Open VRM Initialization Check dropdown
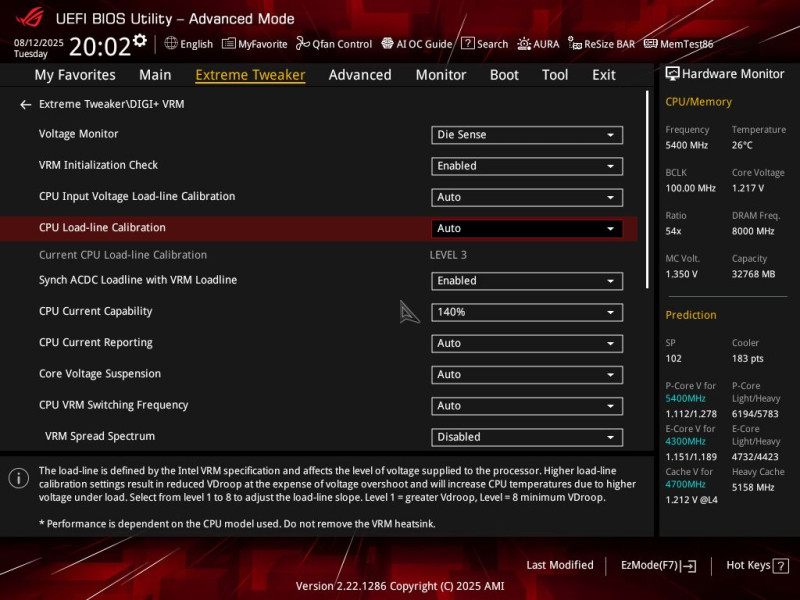The image size is (800, 600). tap(527, 166)
